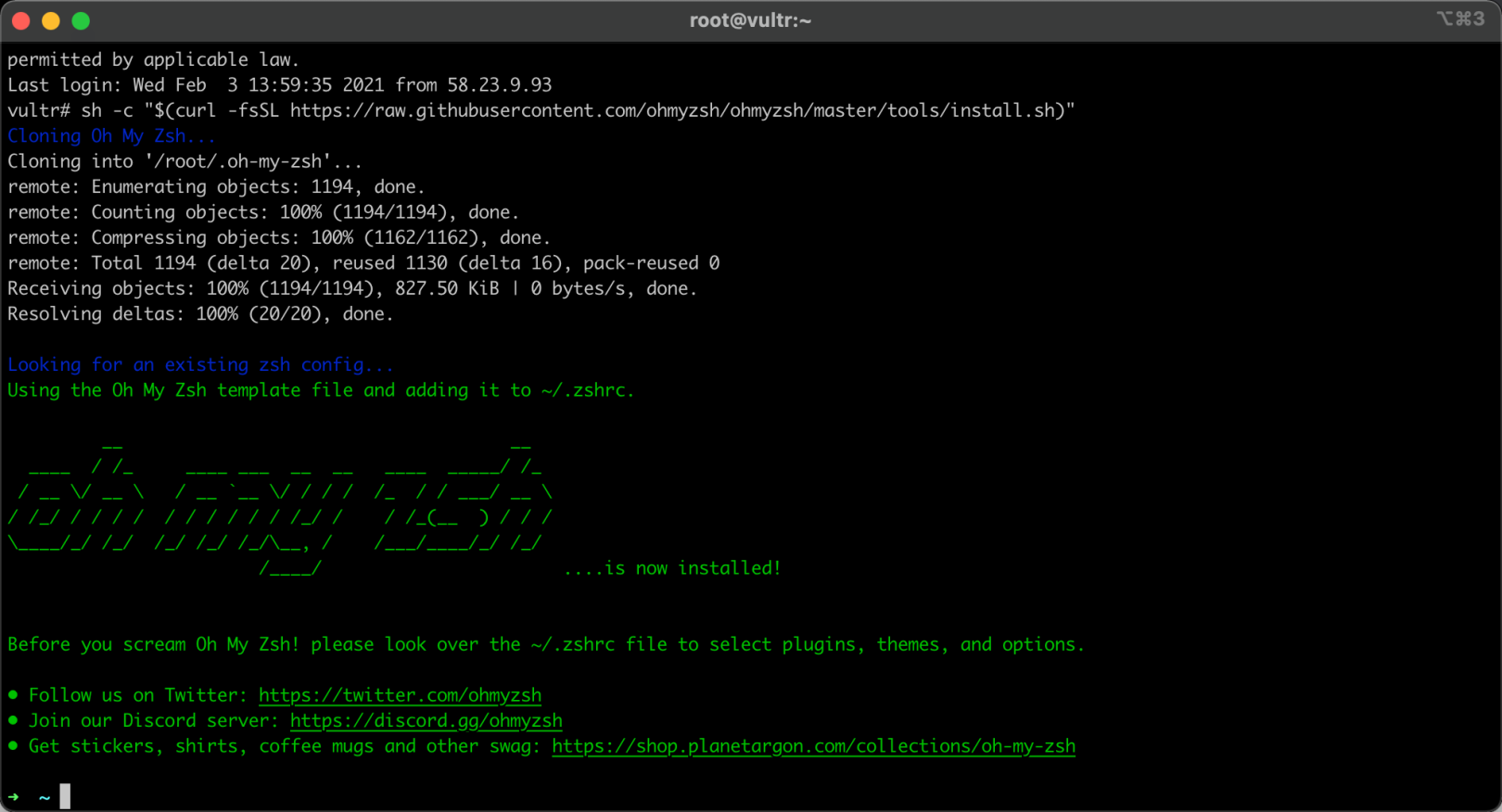Click the 'Resolving deltas: 100%' line
This screenshot has width=1502, height=812.
pyautogui.click(x=200, y=314)
